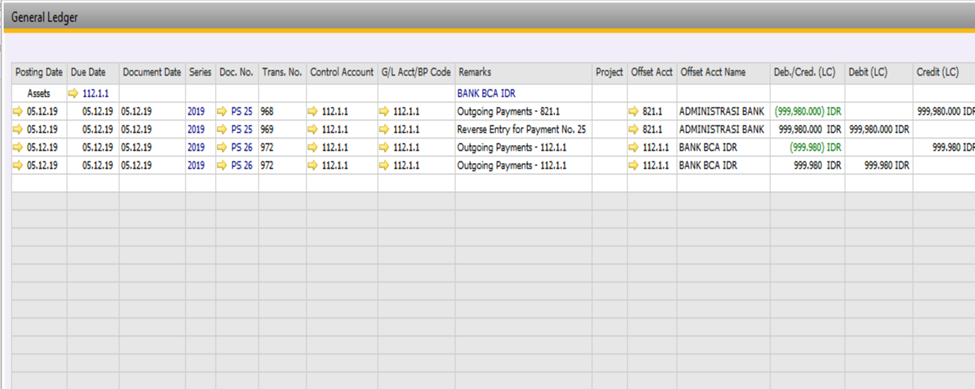Open offset account arrow in last debit 999.980 row

pyautogui.click(x=634, y=166)
